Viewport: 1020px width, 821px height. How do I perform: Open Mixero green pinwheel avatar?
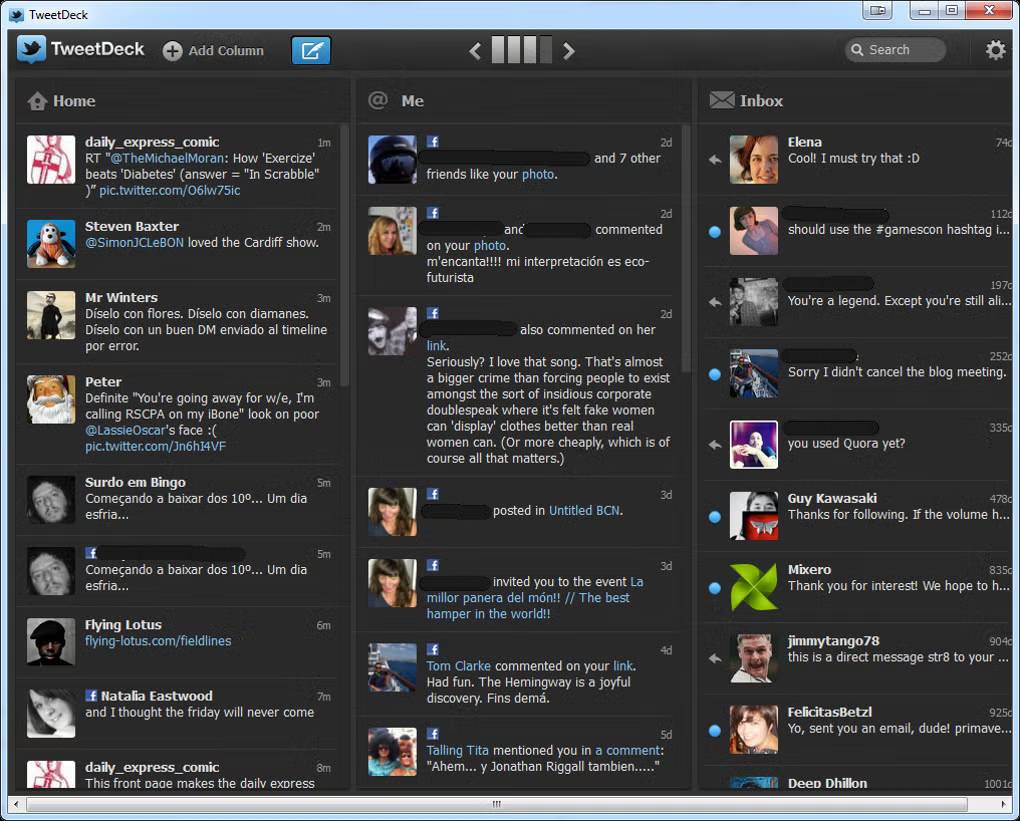[x=754, y=587]
